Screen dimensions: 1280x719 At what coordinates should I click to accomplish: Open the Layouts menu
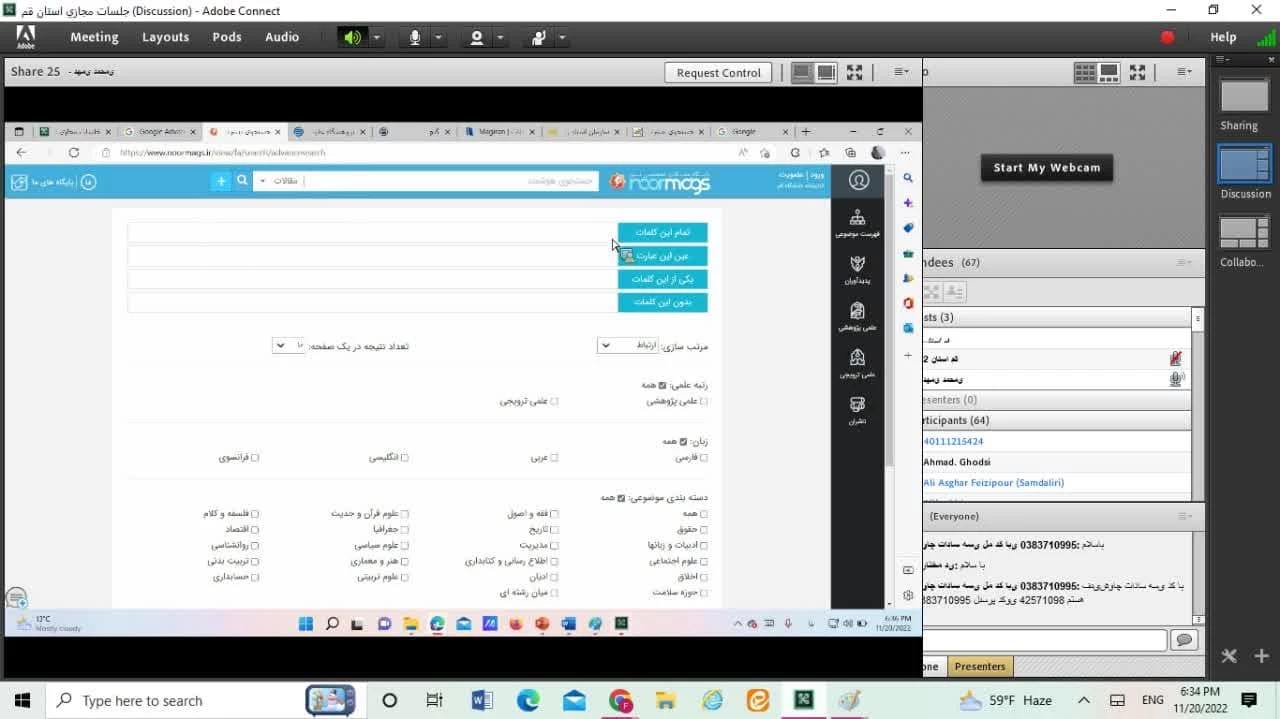pyautogui.click(x=165, y=37)
